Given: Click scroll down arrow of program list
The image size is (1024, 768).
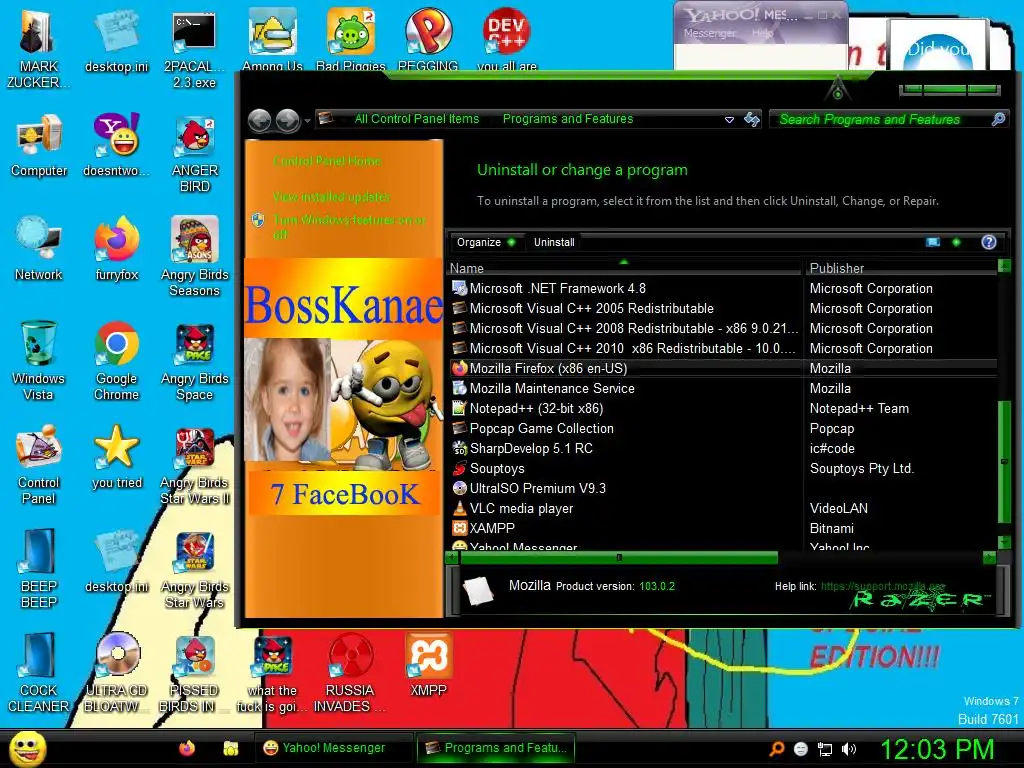Looking at the screenshot, I should click(1004, 542).
